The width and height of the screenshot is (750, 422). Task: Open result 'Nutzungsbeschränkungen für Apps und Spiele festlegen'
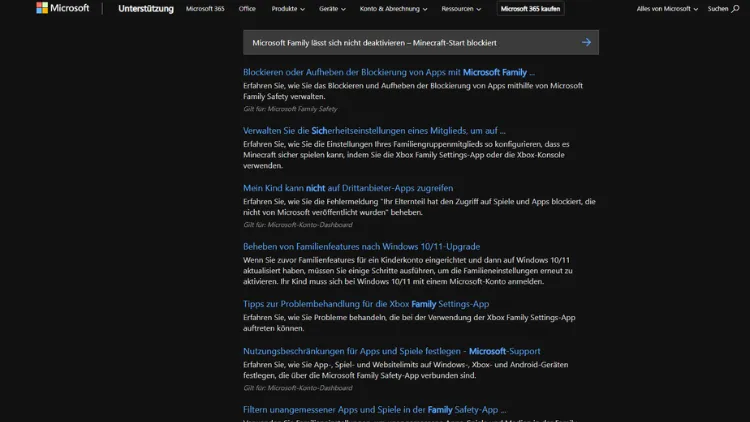click(x=391, y=351)
